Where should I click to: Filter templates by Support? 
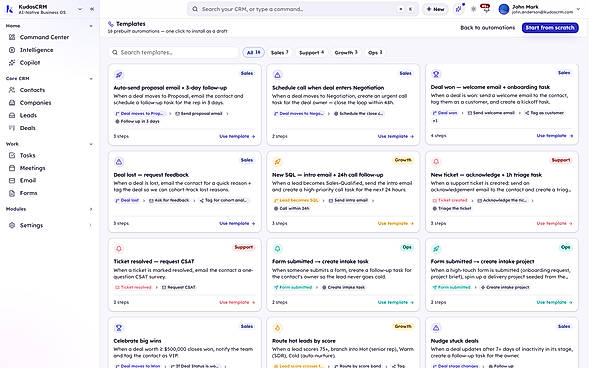[311, 53]
